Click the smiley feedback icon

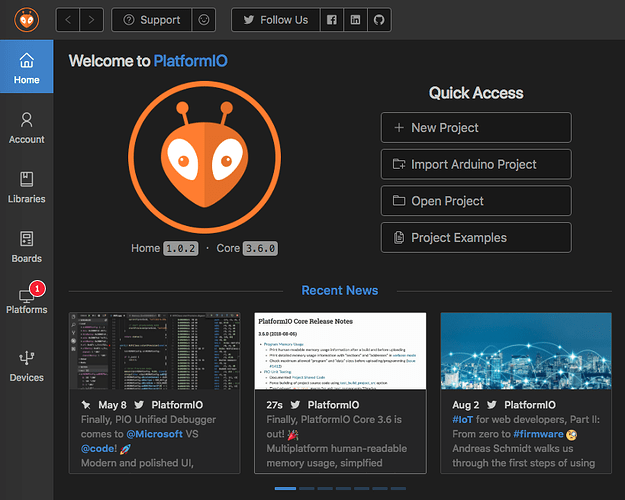(204, 20)
